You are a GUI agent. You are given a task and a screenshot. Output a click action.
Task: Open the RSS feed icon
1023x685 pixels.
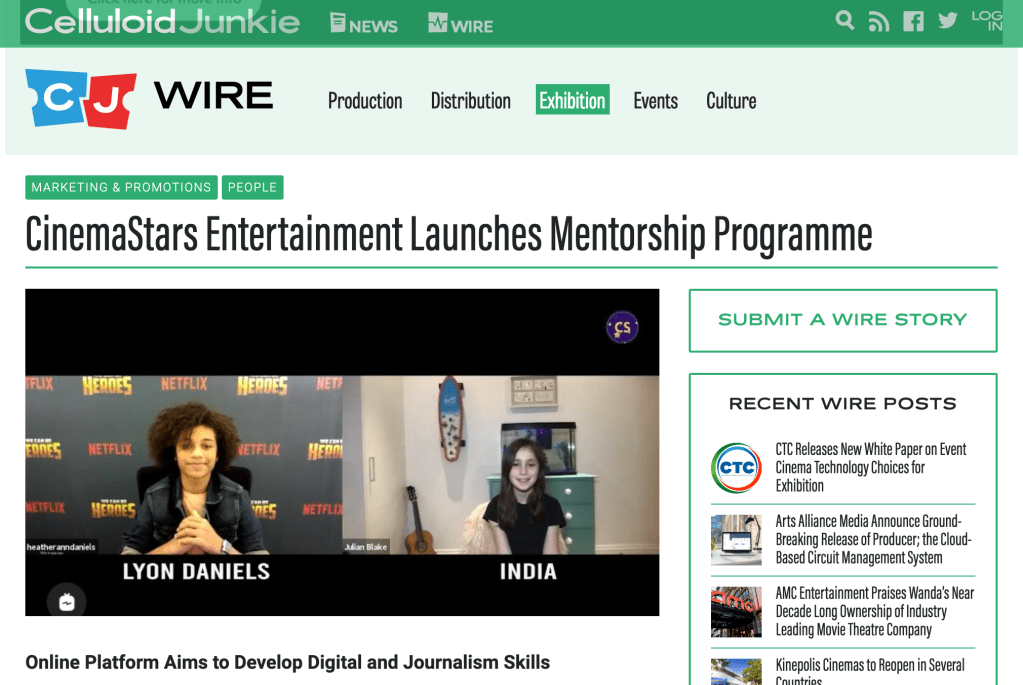879,22
